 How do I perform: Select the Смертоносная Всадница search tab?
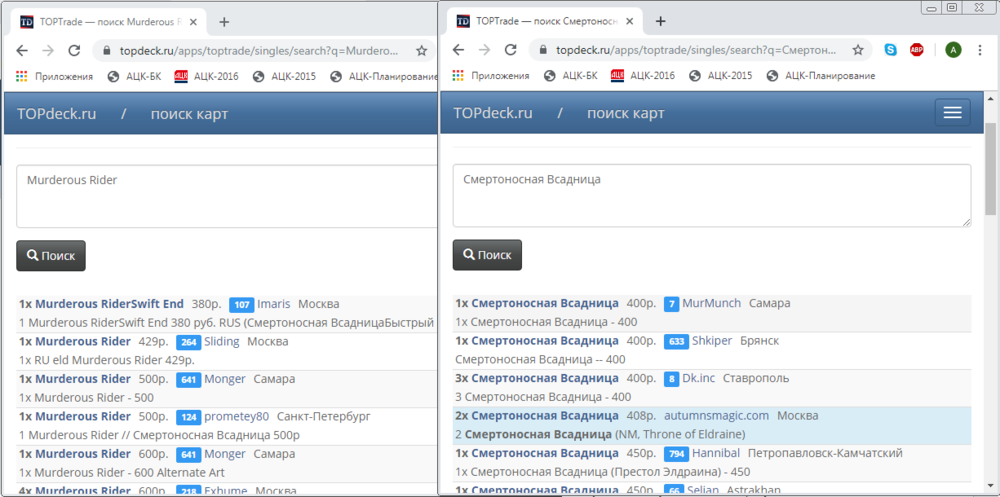[x=540, y=21]
